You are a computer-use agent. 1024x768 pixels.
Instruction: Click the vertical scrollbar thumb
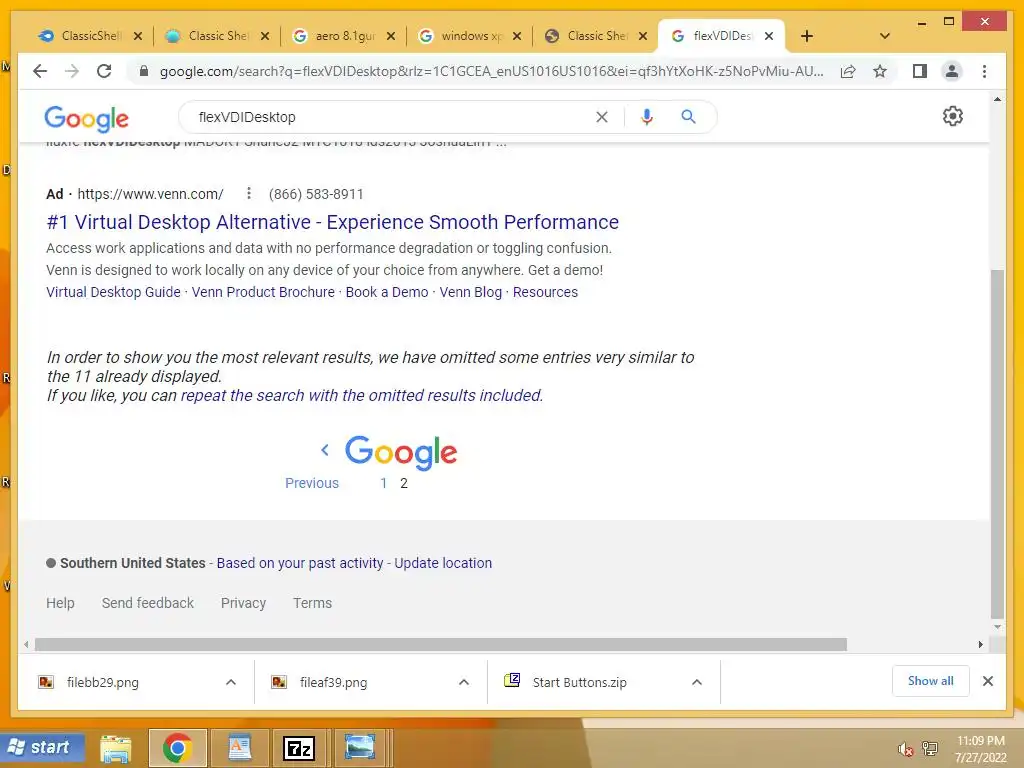997,444
